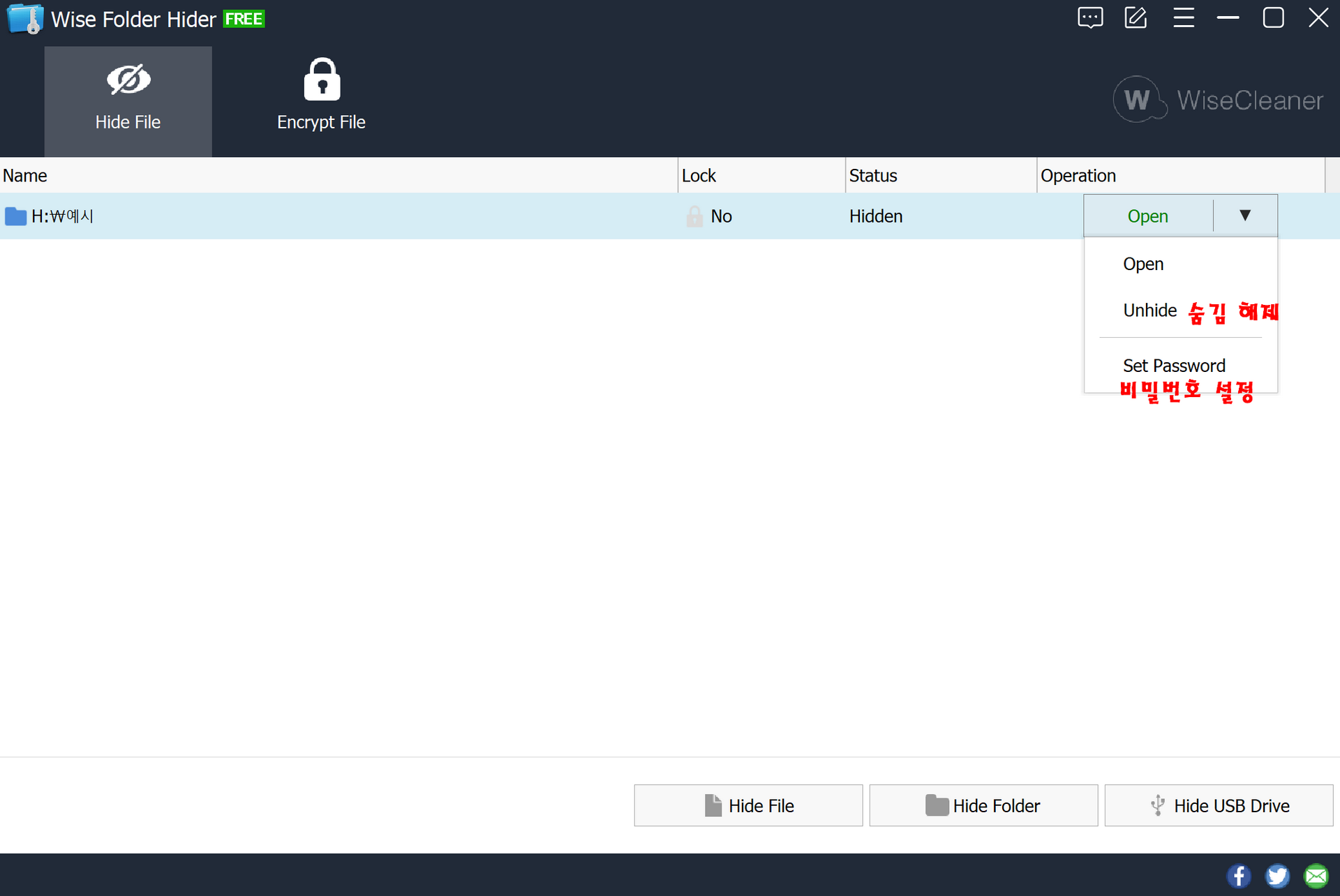Choose Open from the dropdown menu
Screen dimensions: 1340x896
[1143, 264]
